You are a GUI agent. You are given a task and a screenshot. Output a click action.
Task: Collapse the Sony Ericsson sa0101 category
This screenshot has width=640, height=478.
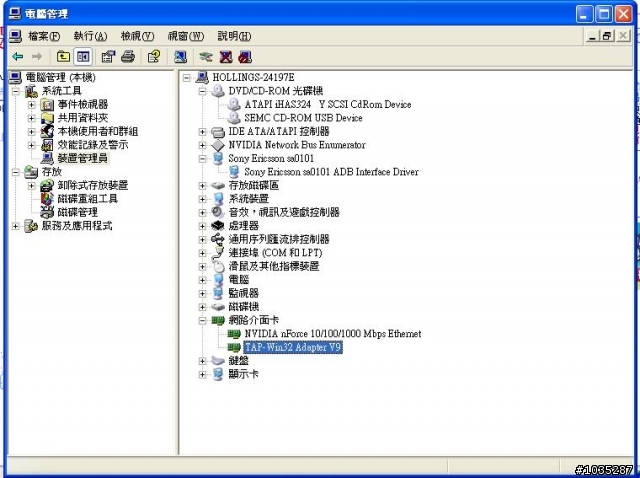click(202, 159)
